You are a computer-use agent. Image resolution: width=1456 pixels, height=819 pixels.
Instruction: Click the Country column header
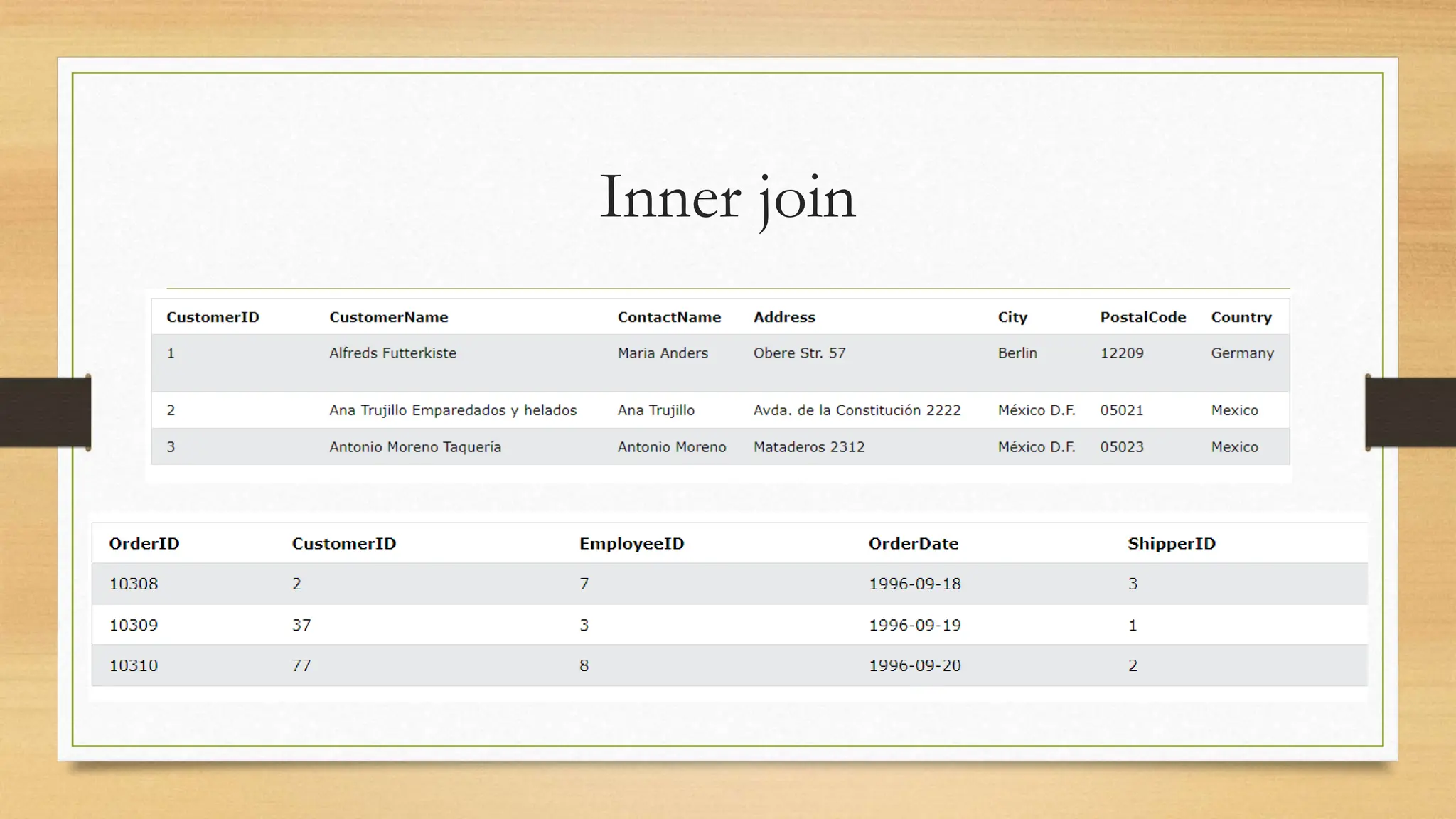point(1241,317)
